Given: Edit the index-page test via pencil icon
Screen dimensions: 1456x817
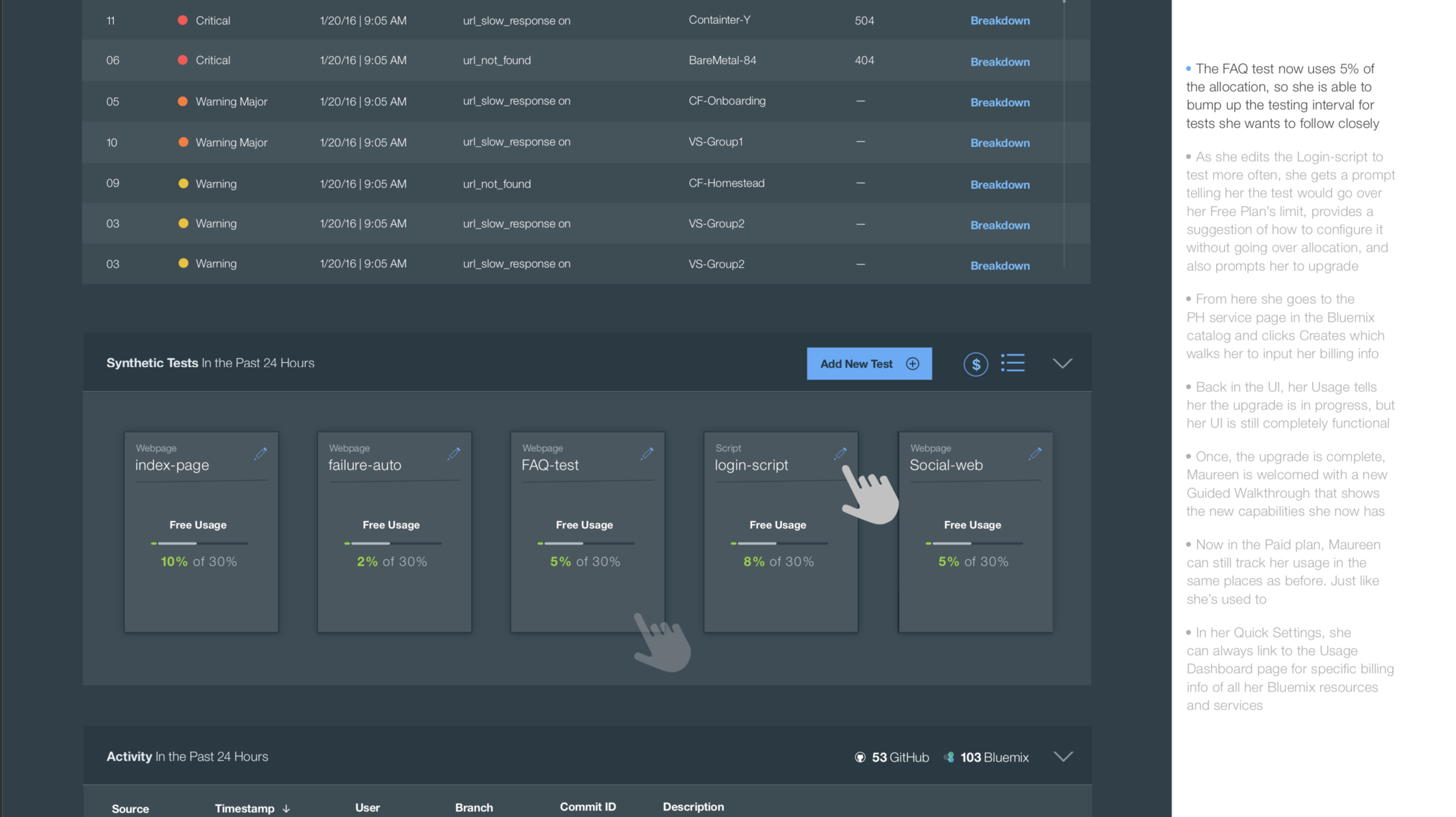Looking at the screenshot, I should tap(260, 454).
